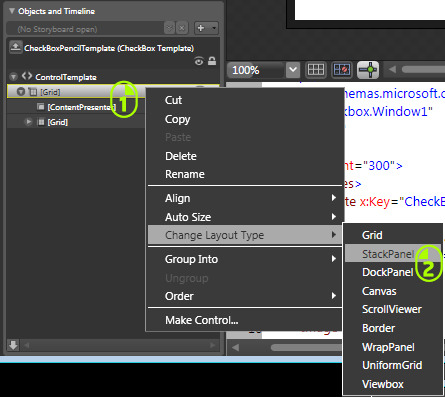Expand the nested [Grid] node
Screen dimensions: 445x397
pos(29,122)
